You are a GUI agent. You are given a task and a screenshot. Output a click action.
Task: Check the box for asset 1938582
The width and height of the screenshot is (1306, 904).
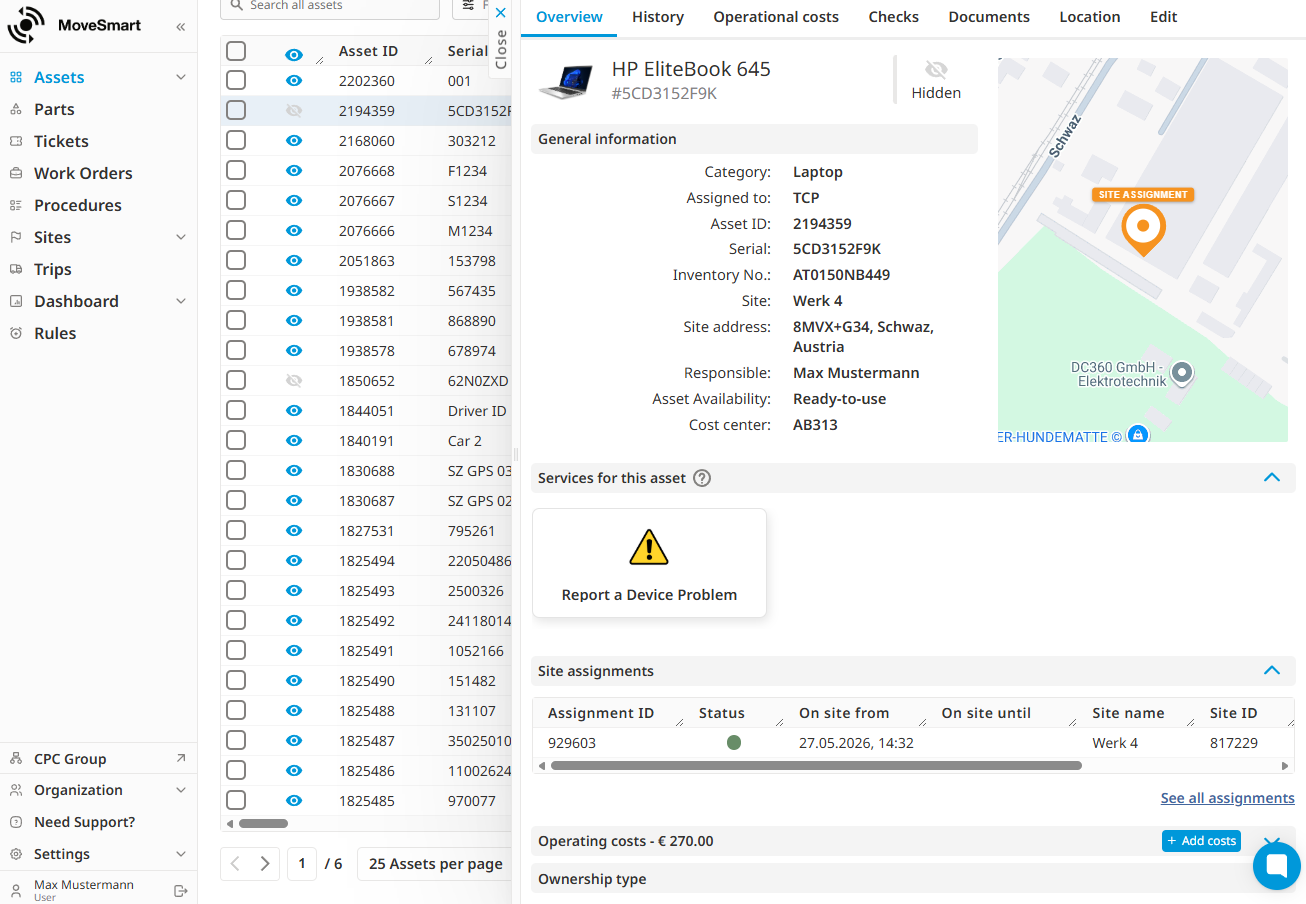(x=236, y=290)
